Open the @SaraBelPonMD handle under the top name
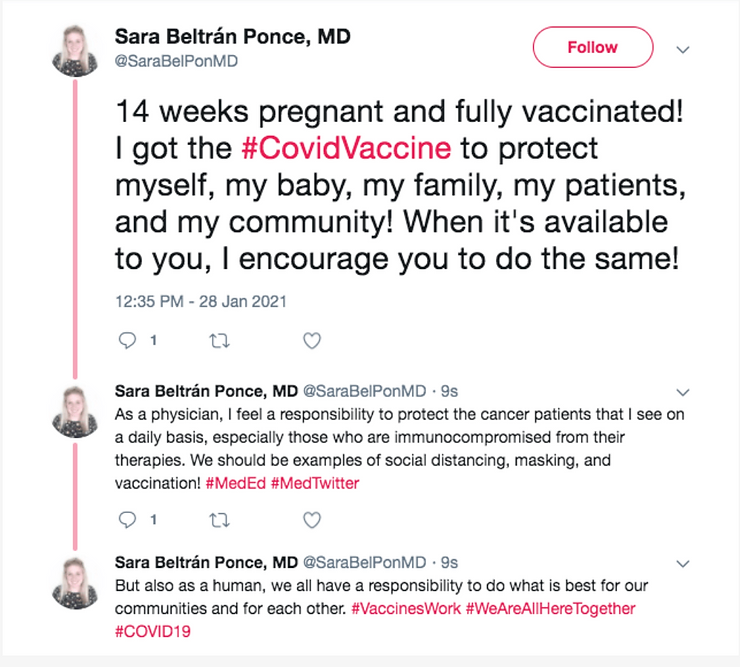The image size is (740, 667). (x=178, y=62)
